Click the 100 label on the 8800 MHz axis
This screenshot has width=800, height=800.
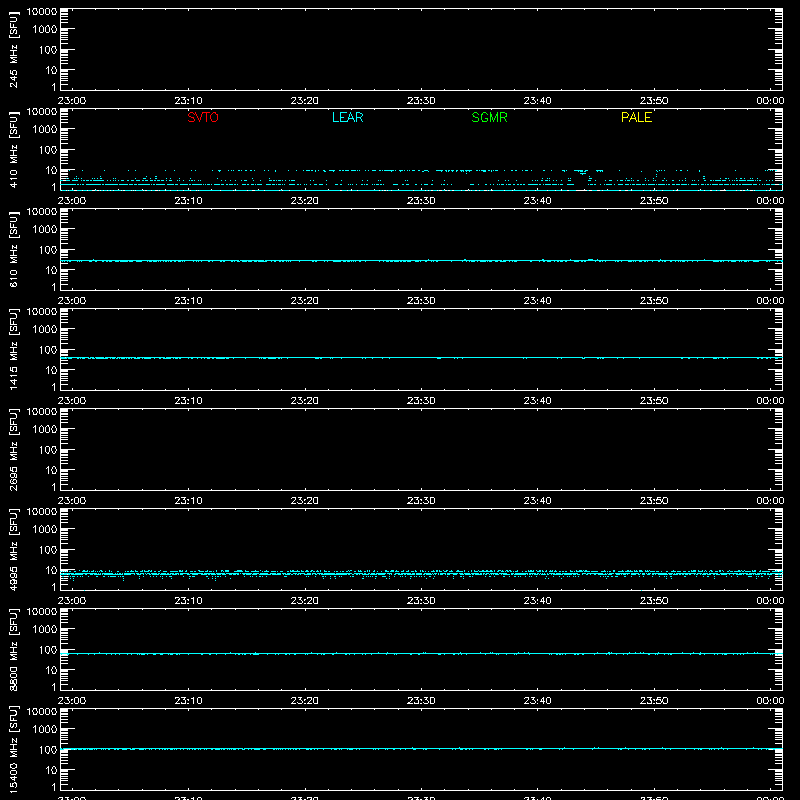48,650
